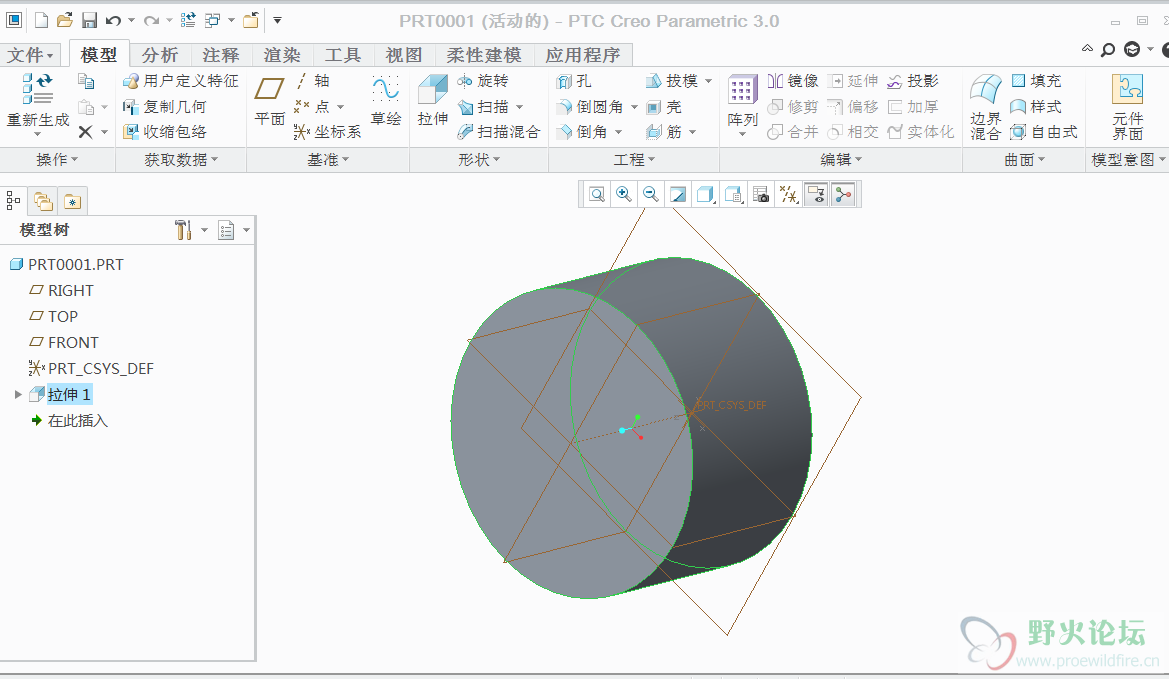Select the RIGHT datum plane in model tree
Image resolution: width=1169 pixels, height=679 pixels.
pos(61,291)
